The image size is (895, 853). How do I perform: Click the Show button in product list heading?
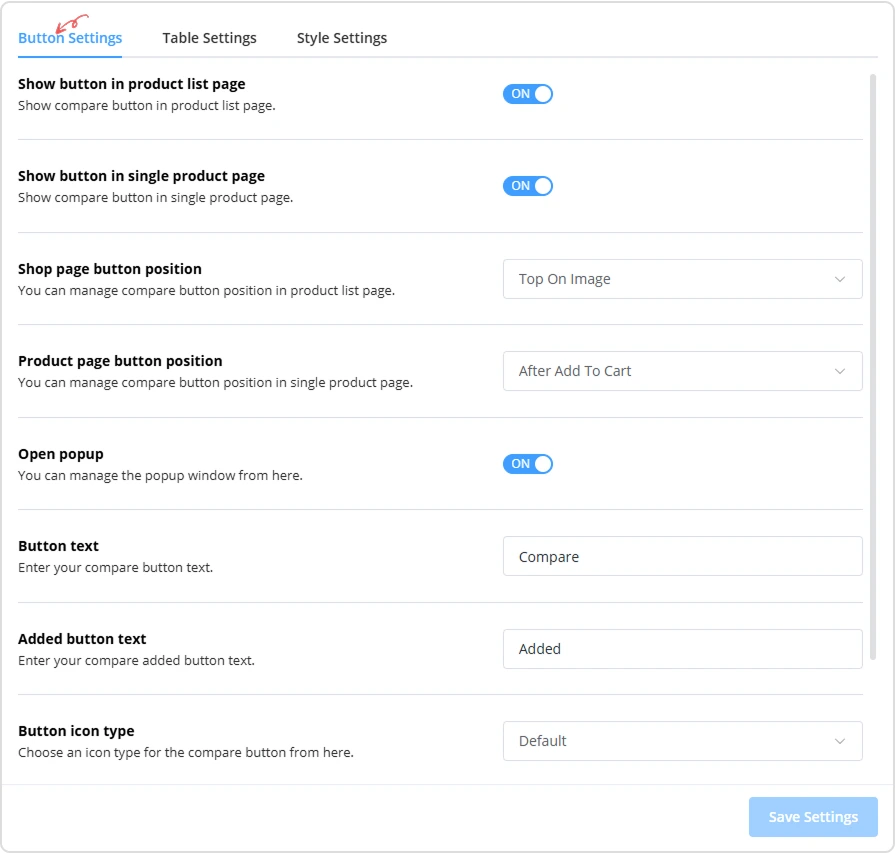click(x=130, y=84)
